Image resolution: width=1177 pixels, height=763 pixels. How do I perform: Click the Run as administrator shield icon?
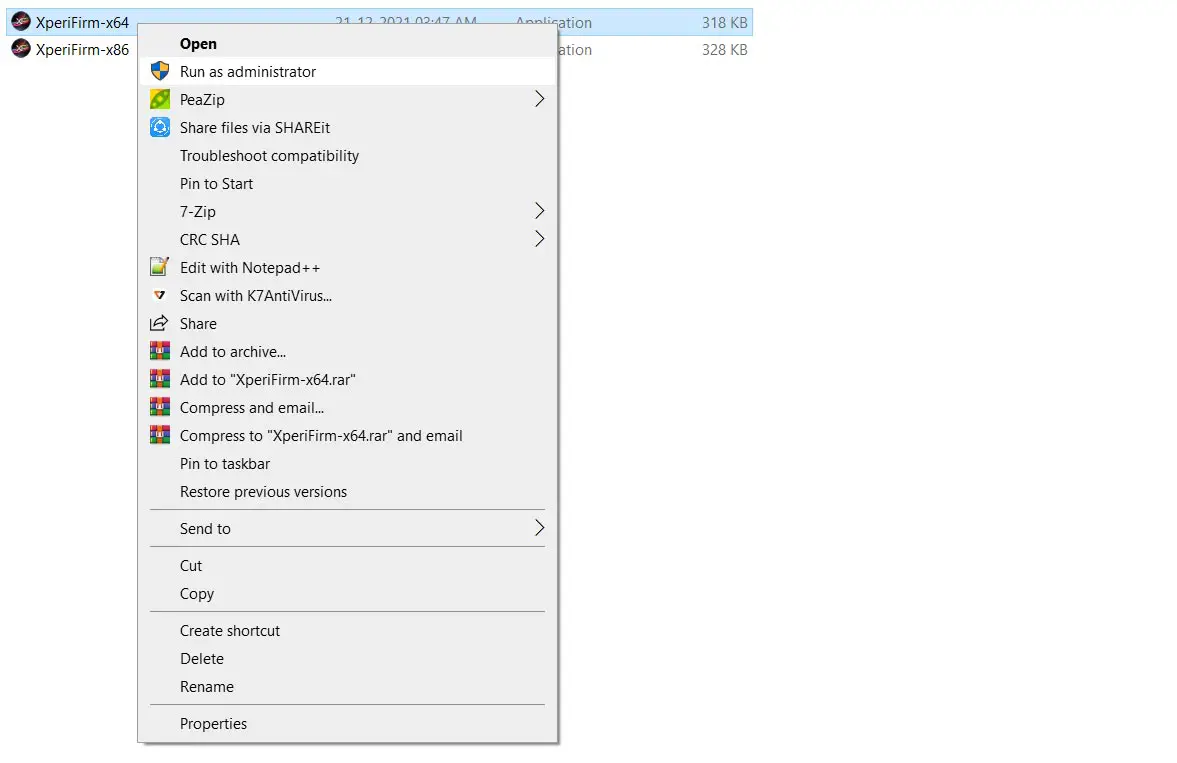160,71
